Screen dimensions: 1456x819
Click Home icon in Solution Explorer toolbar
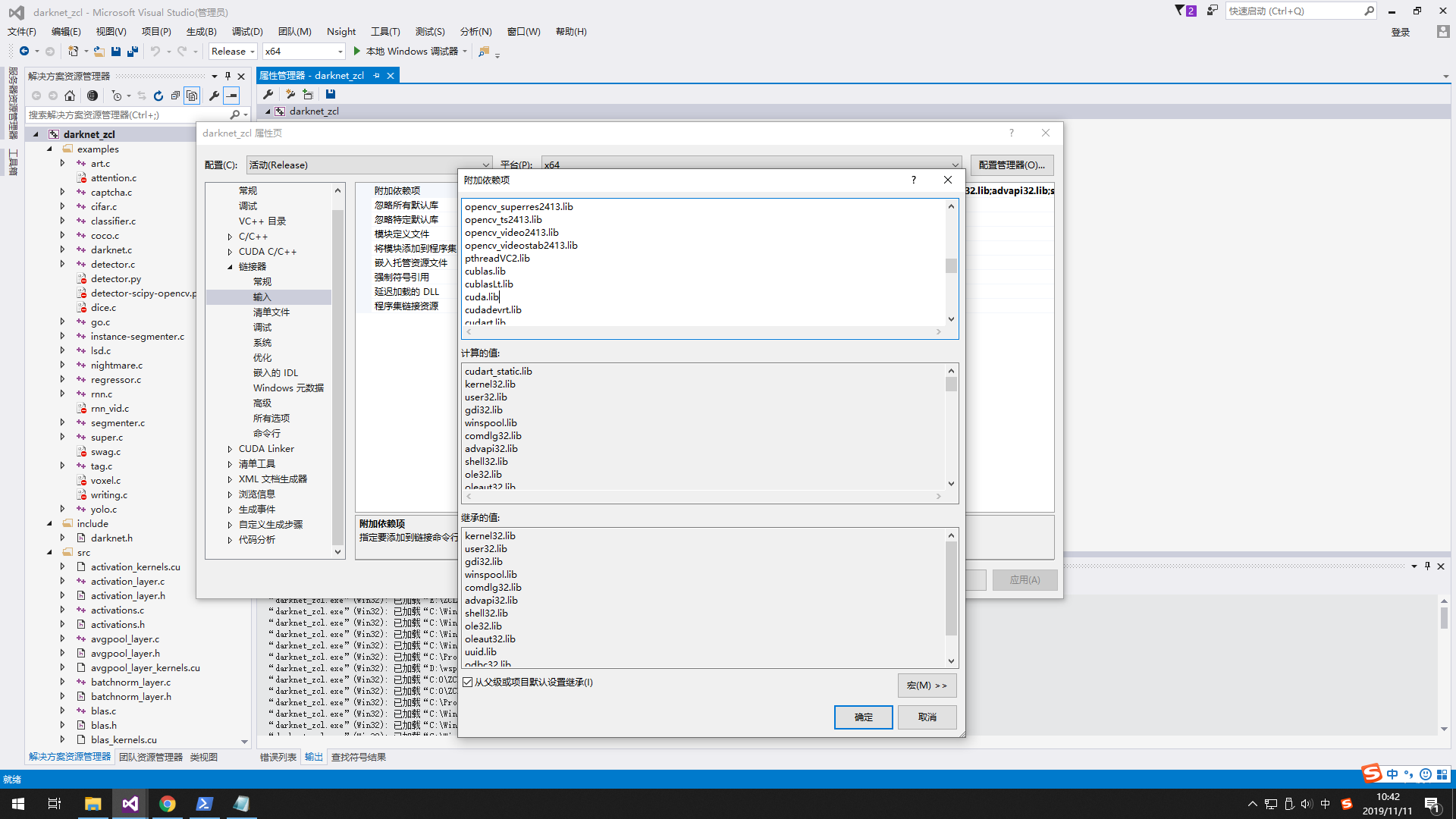(x=70, y=96)
